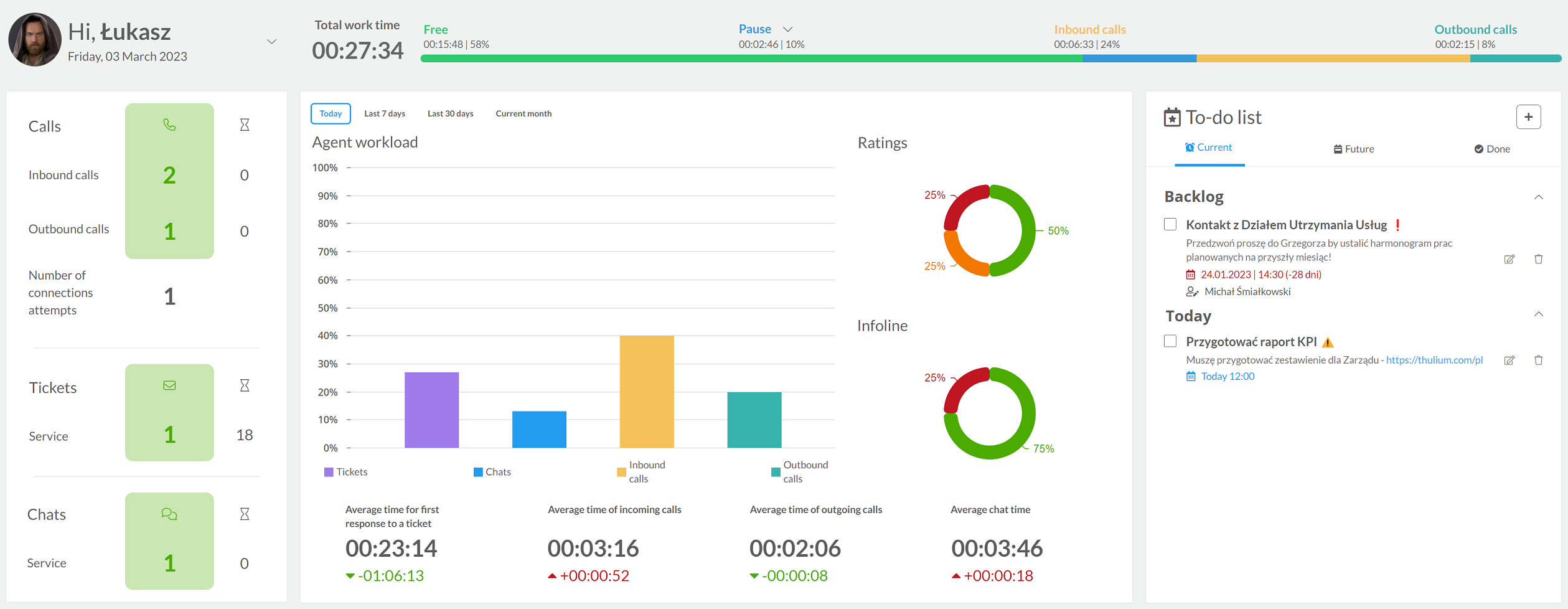Add a new to-do with plus button
Image resolution: width=1568 pixels, height=609 pixels.
1529,117
